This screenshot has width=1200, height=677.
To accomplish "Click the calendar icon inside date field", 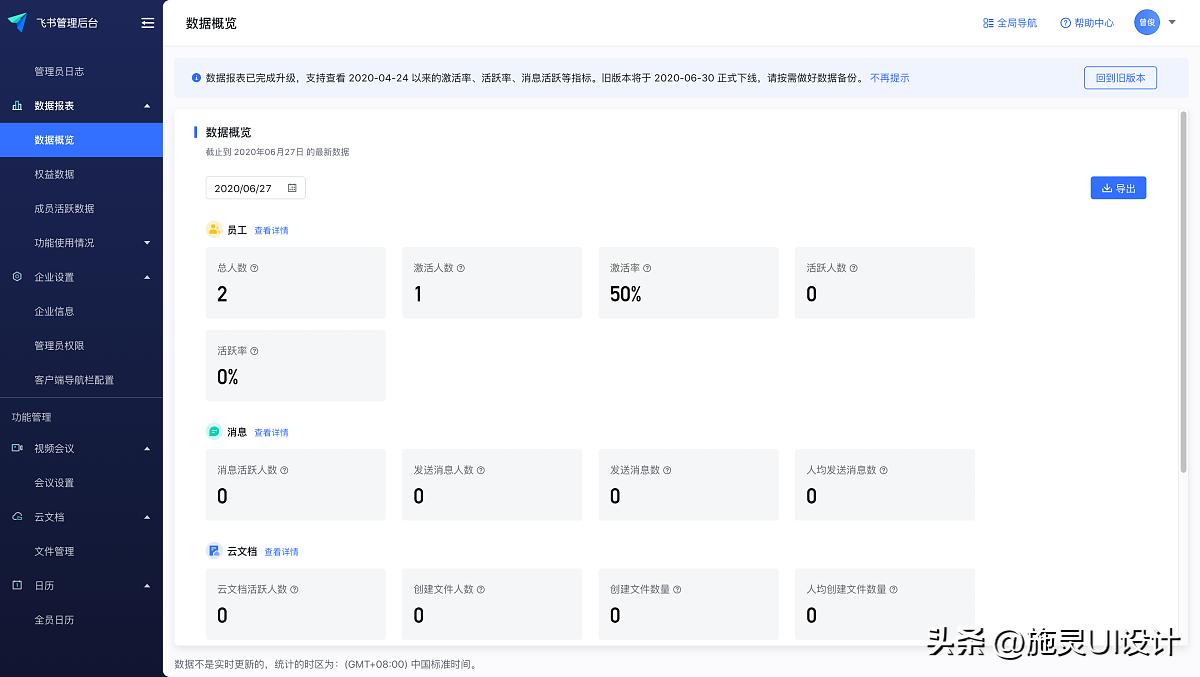I will [292, 187].
